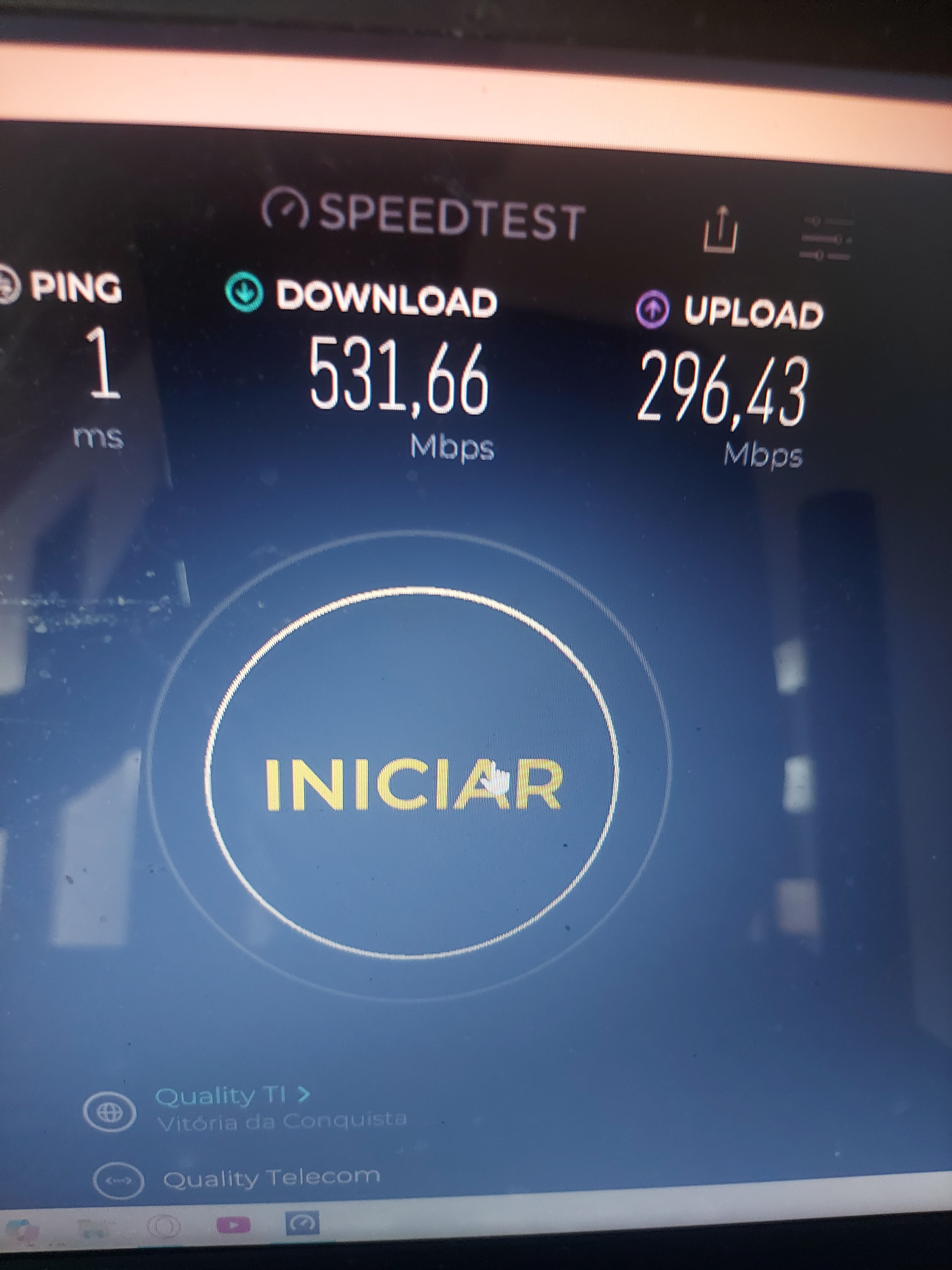Click the purple upload arrow icon
The height and width of the screenshot is (1270, 952).
pyautogui.click(x=652, y=310)
